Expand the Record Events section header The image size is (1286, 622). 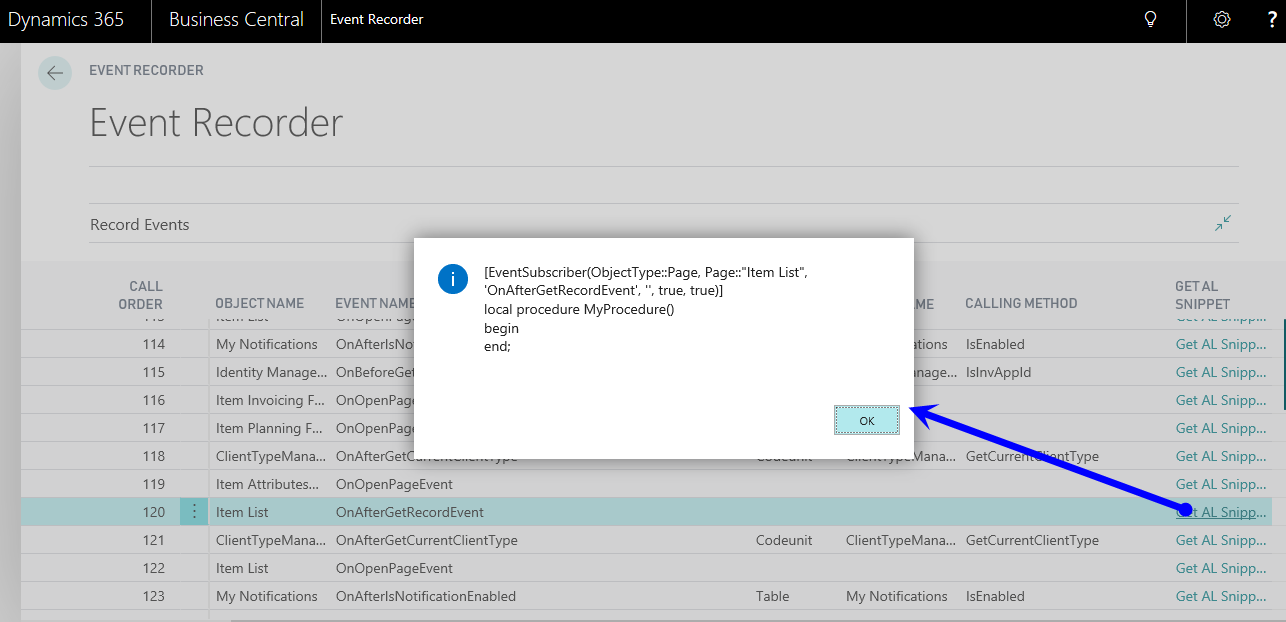point(140,225)
